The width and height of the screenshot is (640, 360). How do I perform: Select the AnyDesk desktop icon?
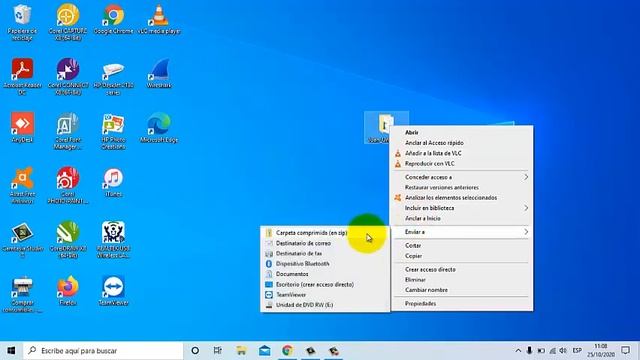(x=22, y=128)
